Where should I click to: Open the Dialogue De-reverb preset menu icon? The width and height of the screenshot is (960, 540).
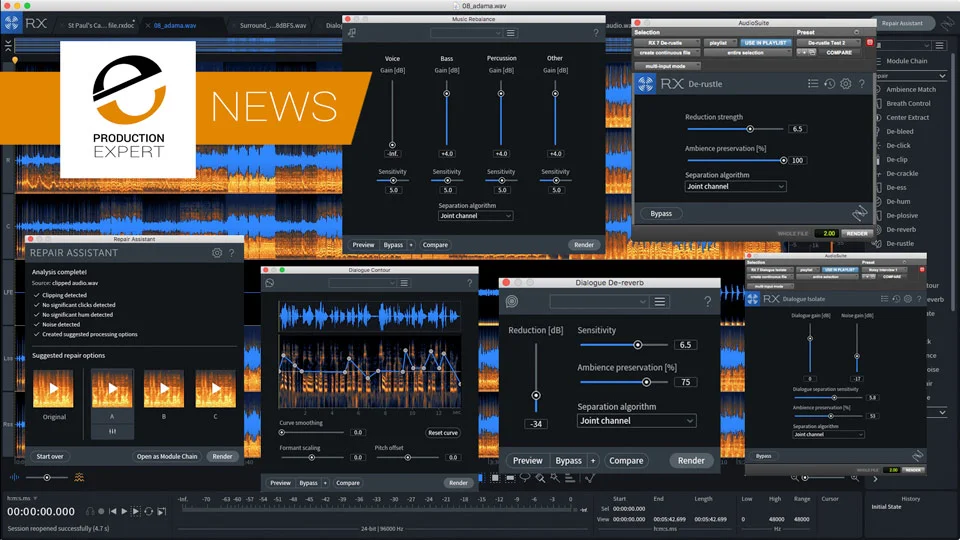click(x=659, y=301)
